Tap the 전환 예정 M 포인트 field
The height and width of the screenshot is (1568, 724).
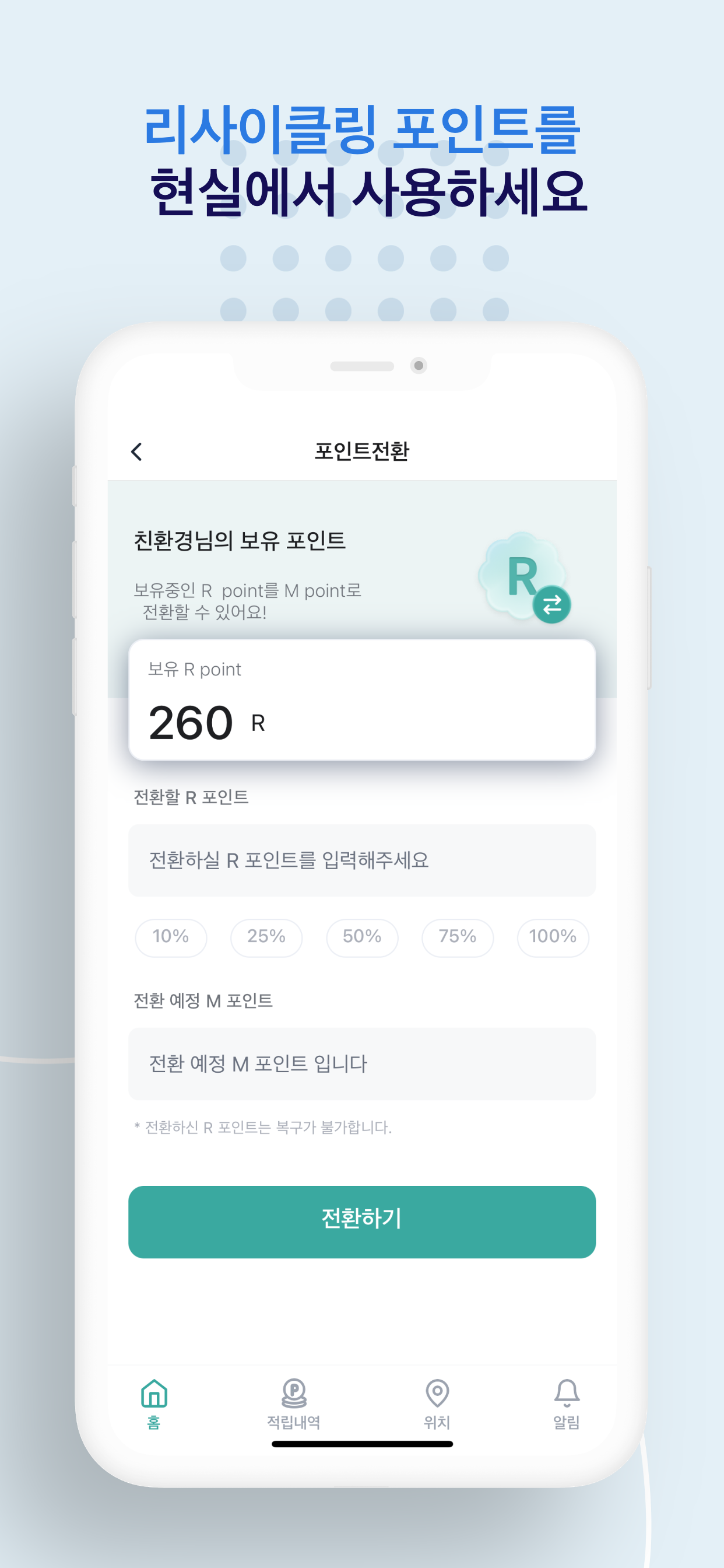[362, 1064]
